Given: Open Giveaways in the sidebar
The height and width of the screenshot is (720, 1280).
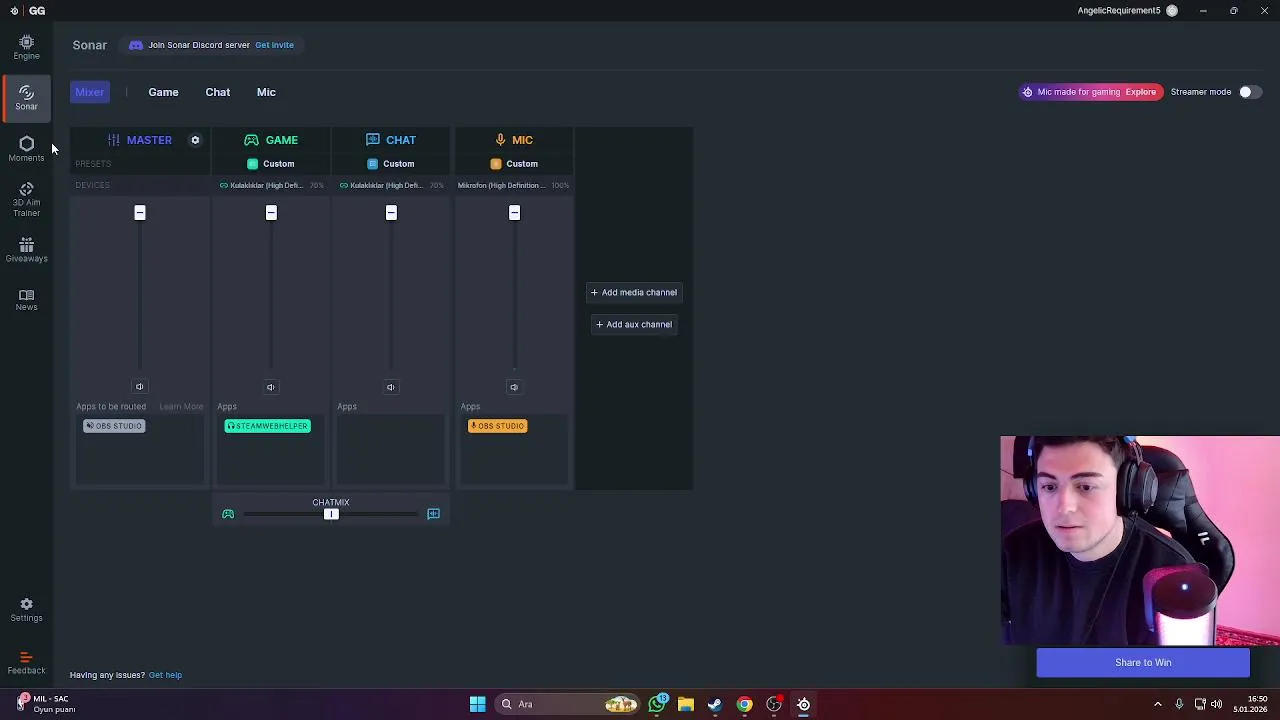Looking at the screenshot, I should click(26, 250).
